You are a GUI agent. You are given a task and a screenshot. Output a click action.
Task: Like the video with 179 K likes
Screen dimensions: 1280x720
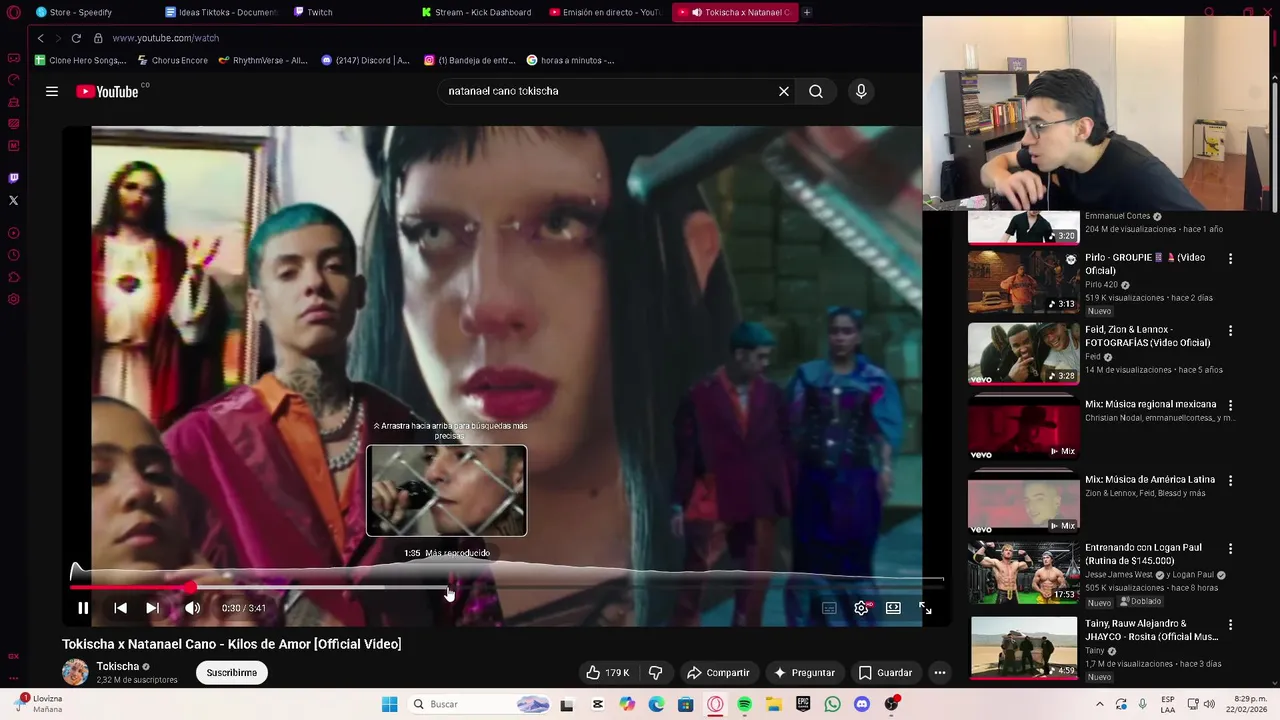coord(608,673)
